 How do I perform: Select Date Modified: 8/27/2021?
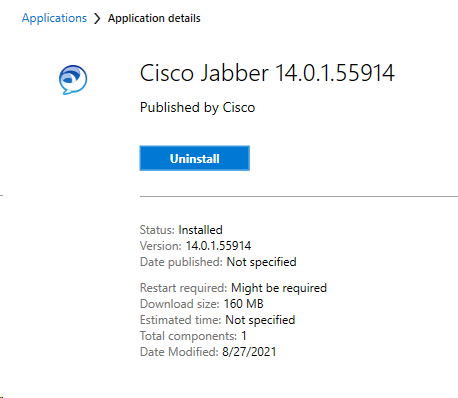click(x=208, y=352)
